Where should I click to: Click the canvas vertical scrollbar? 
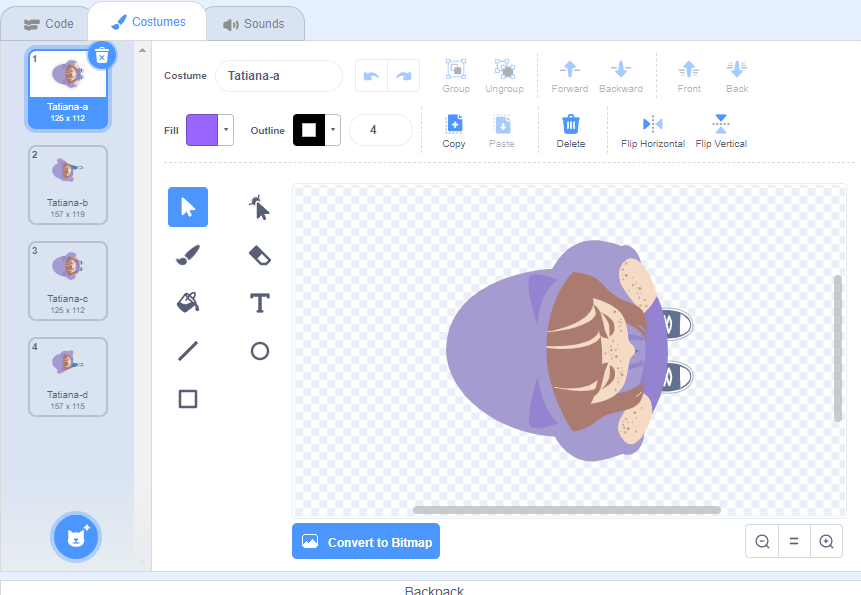tap(837, 349)
